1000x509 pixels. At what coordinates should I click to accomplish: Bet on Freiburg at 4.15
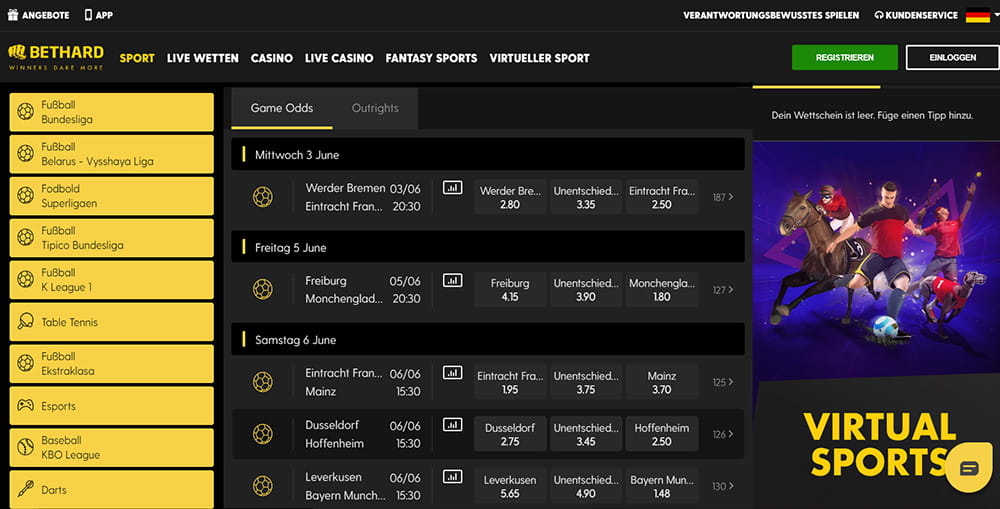click(x=510, y=290)
